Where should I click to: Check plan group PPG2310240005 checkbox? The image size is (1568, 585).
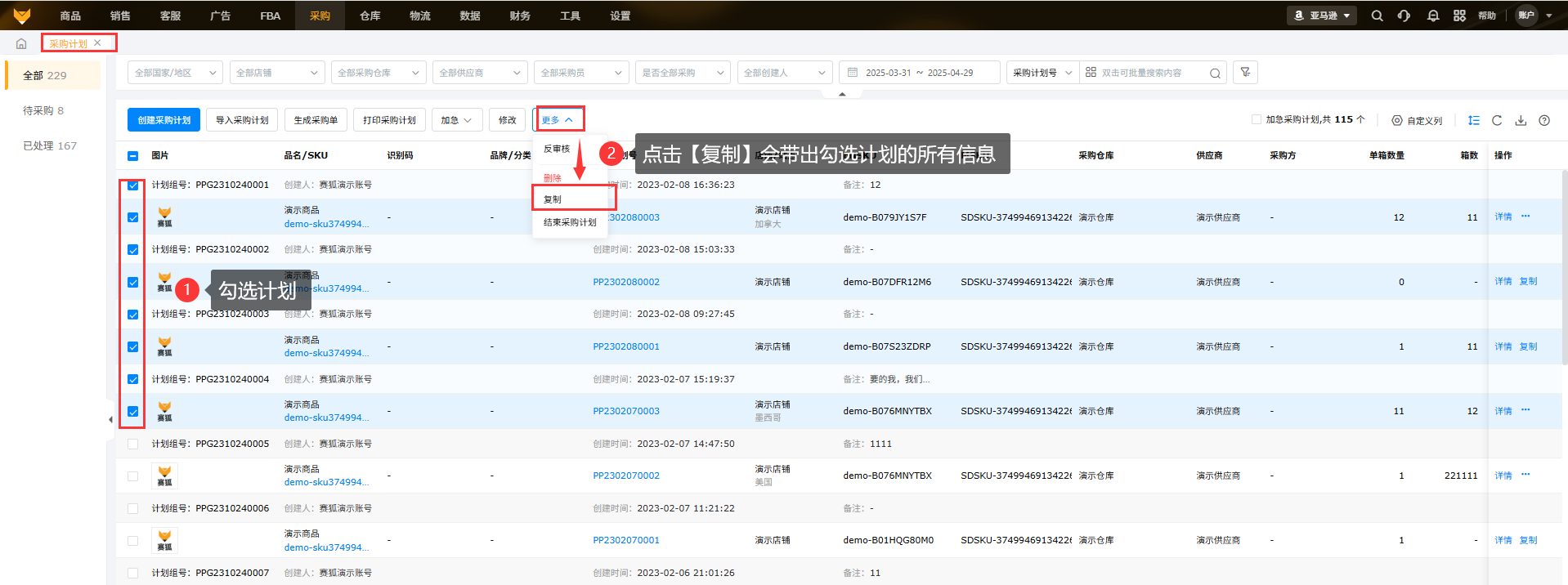(x=133, y=444)
